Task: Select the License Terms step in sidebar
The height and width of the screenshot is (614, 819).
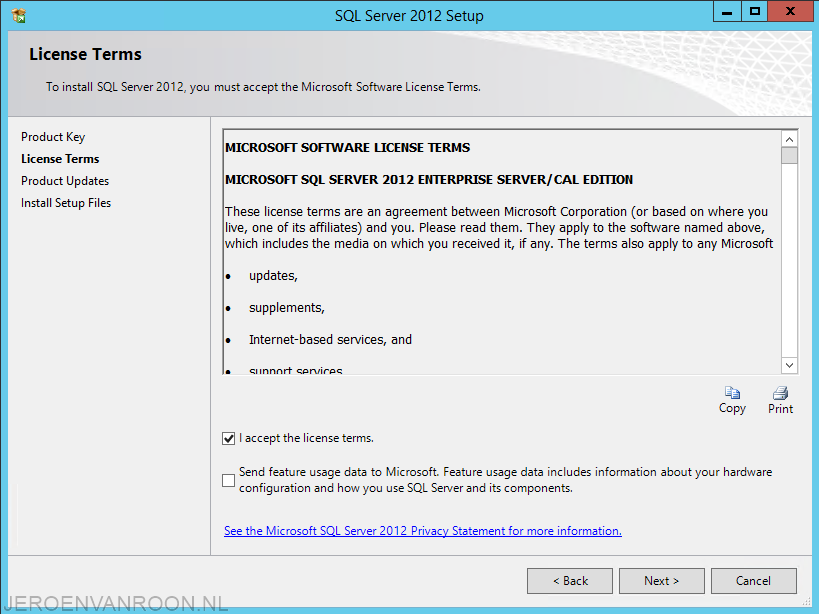Action: [60, 159]
